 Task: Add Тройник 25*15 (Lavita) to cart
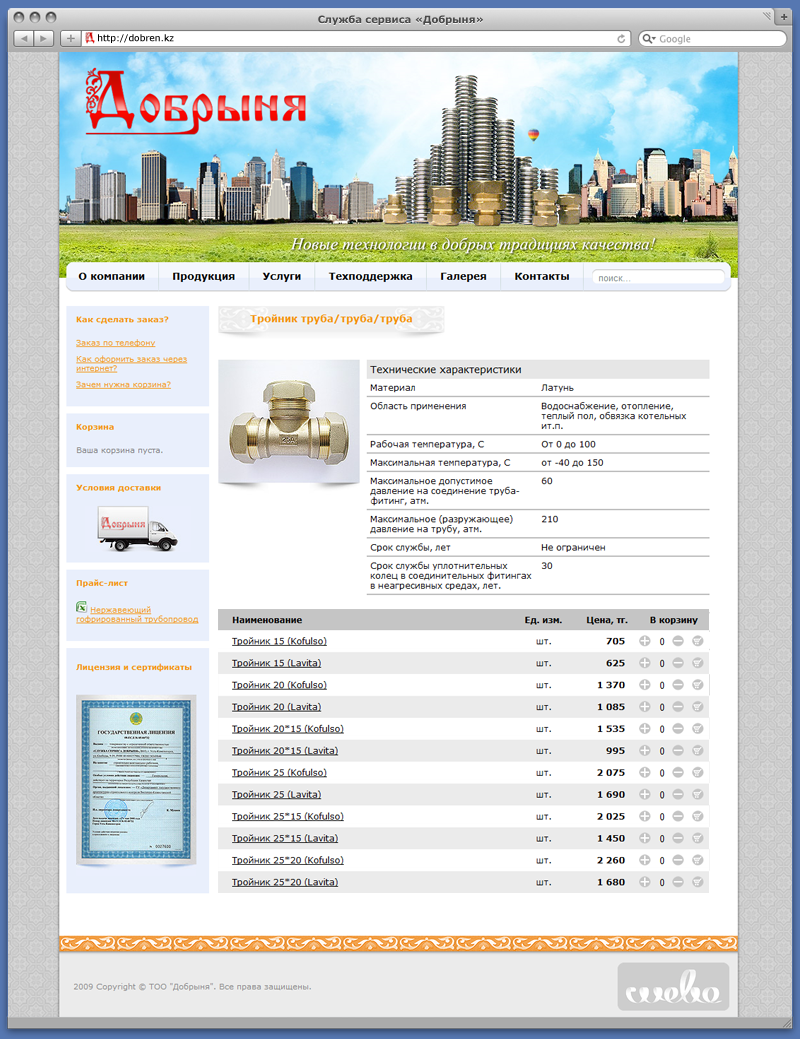click(697, 838)
